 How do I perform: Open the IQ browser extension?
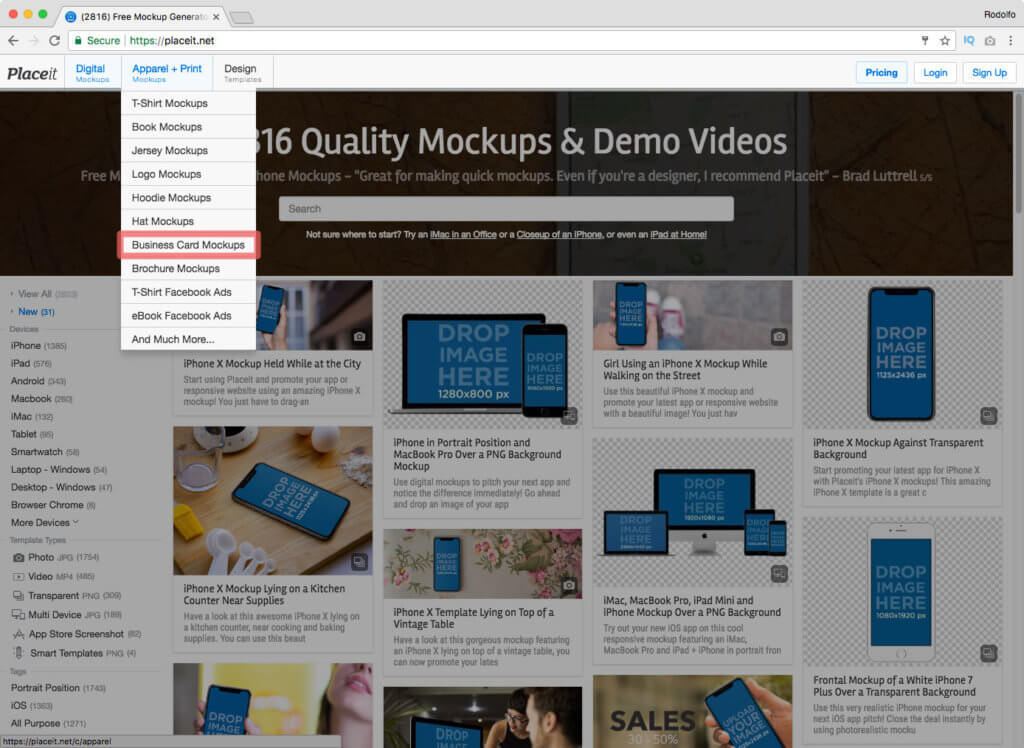point(969,41)
